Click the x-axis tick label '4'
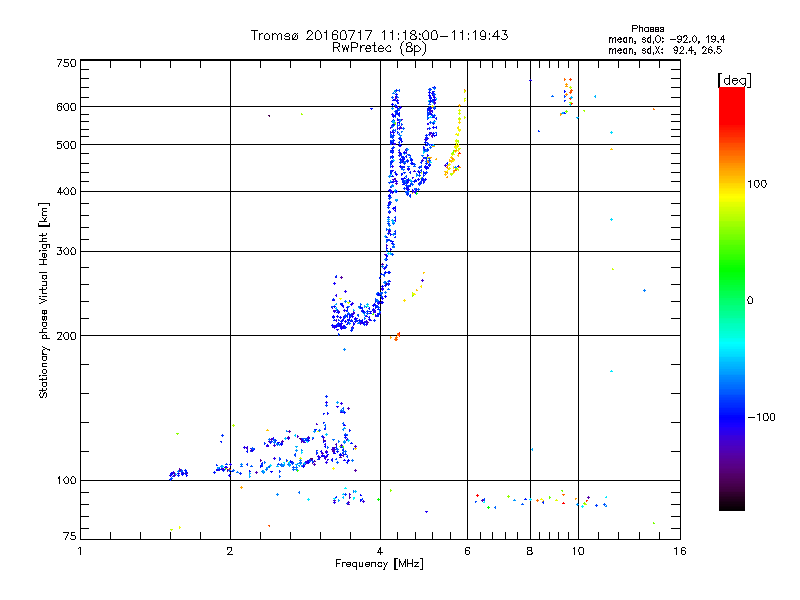The image size is (800, 600). (x=380, y=551)
